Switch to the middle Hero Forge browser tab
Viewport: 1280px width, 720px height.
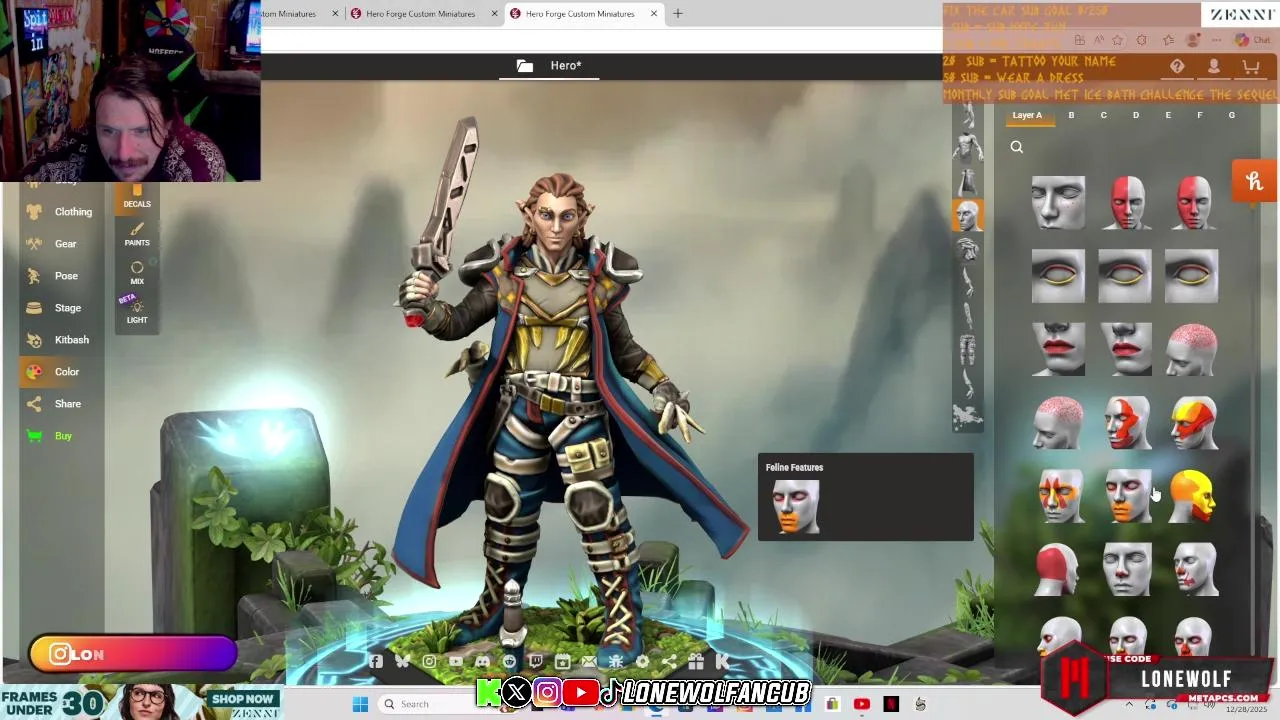(x=421, y=14)
